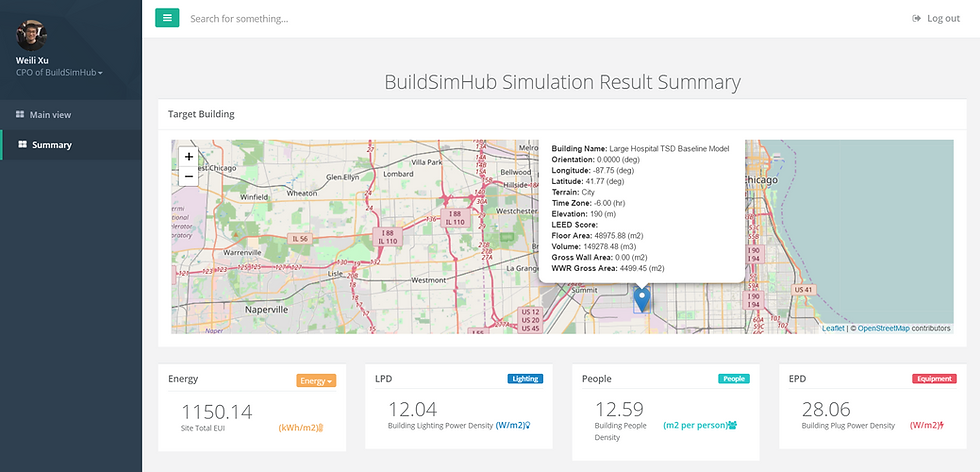Click the 'US 12 US 20 US 45' route shield
Viewport: 980px width, 472px height.
click(x=530, y=320)
